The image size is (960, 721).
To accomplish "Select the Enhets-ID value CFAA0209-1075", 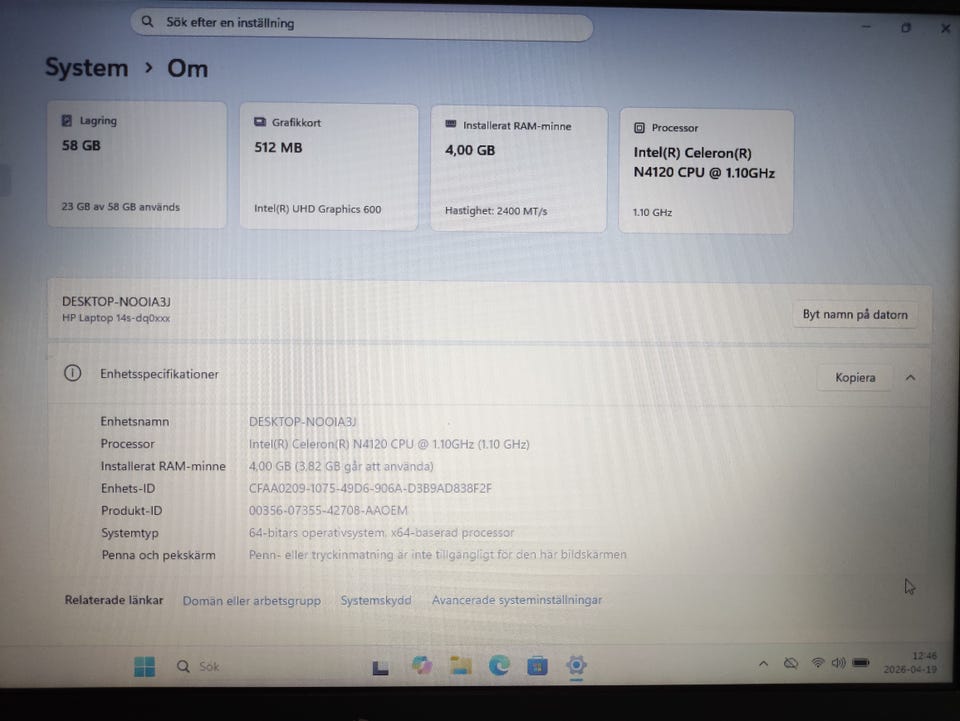I will click(370, 488).
